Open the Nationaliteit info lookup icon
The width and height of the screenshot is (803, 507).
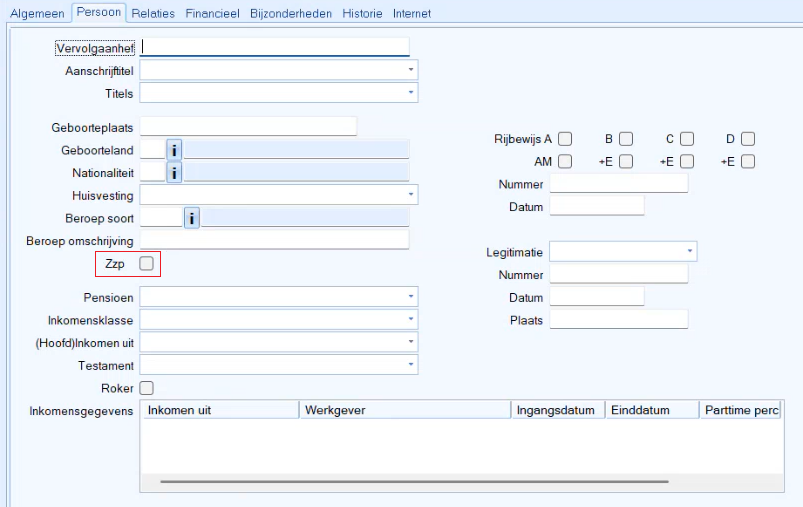(174, 173)
